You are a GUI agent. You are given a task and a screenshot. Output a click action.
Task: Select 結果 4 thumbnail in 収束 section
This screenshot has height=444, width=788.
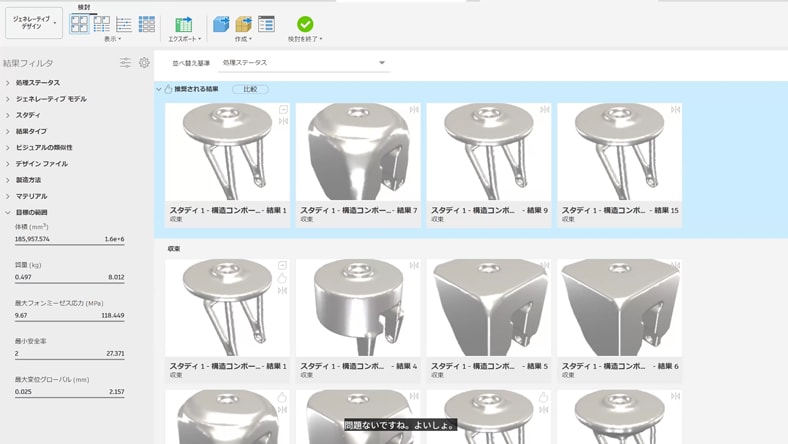[x=358, y=308]
